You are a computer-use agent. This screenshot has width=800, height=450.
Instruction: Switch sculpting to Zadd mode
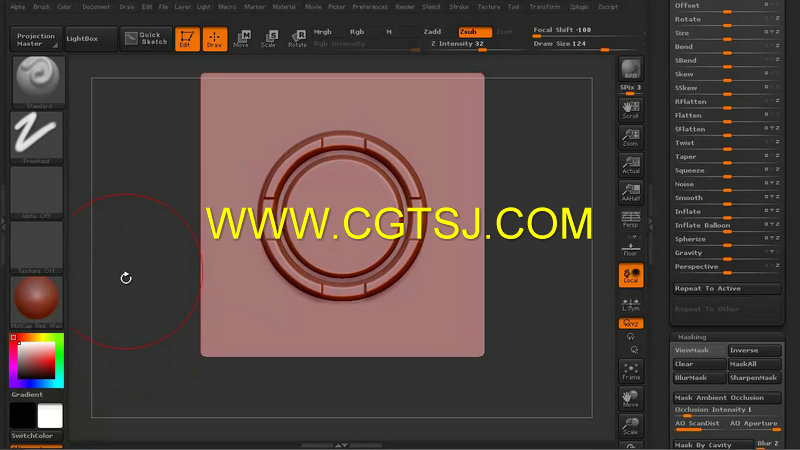pyautogui.click(x=432, y=32)
